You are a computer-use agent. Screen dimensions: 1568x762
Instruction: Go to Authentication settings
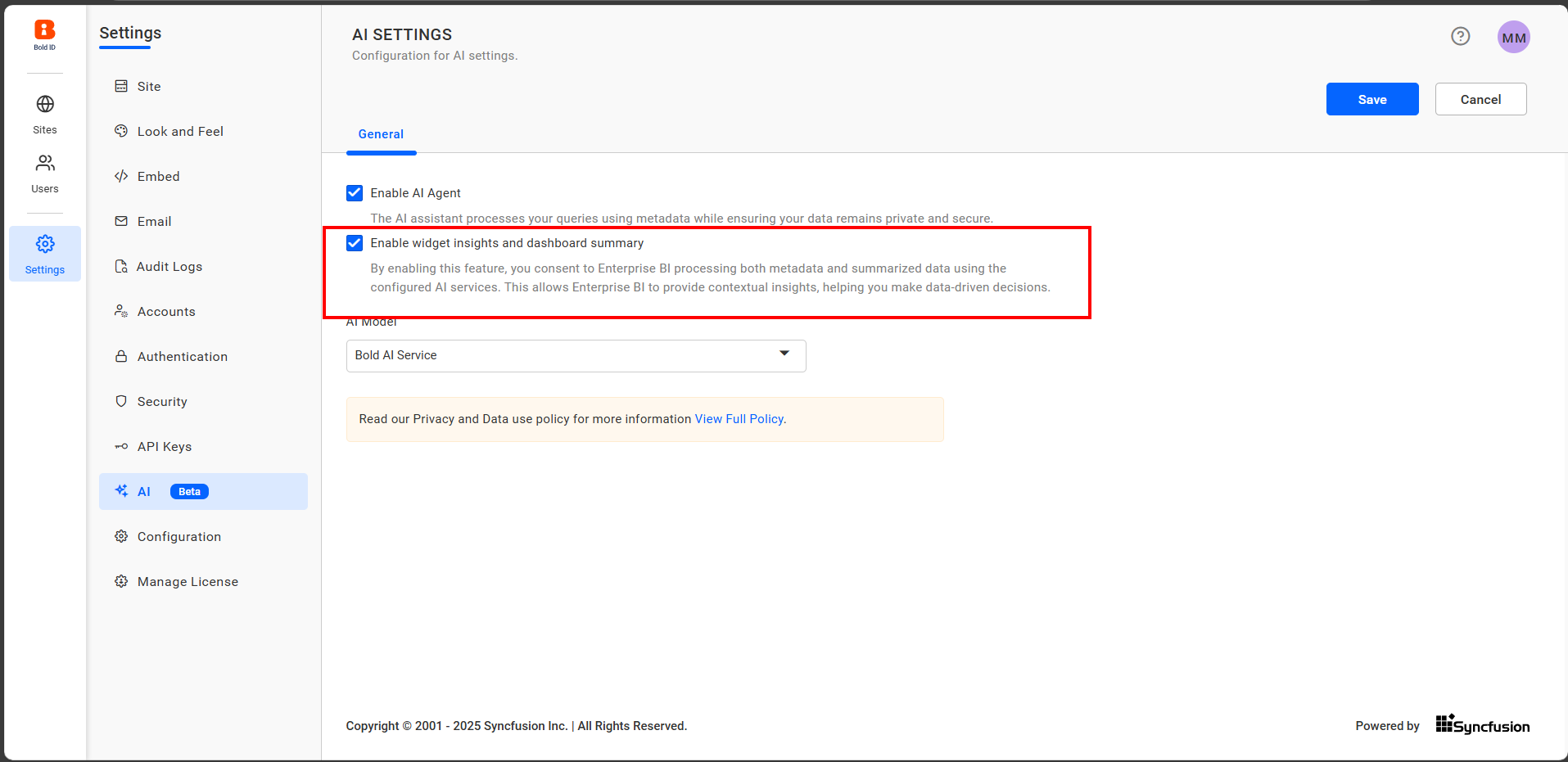click(x=182, y=356)
